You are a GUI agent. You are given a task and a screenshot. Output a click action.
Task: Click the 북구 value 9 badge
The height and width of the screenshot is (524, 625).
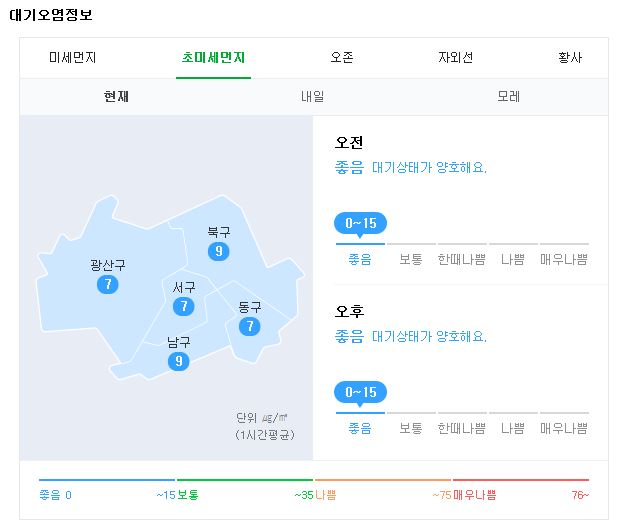click(218, 251)
